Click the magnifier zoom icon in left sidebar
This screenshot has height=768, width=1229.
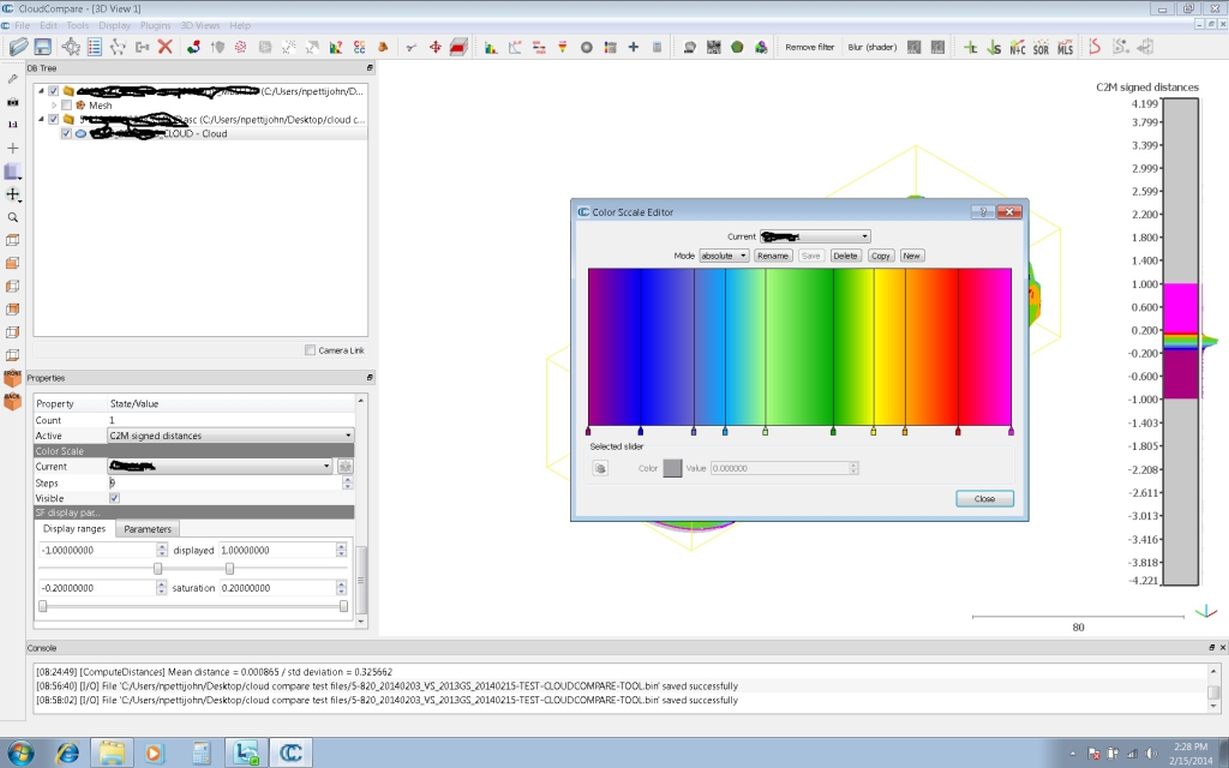coord(13,217)
